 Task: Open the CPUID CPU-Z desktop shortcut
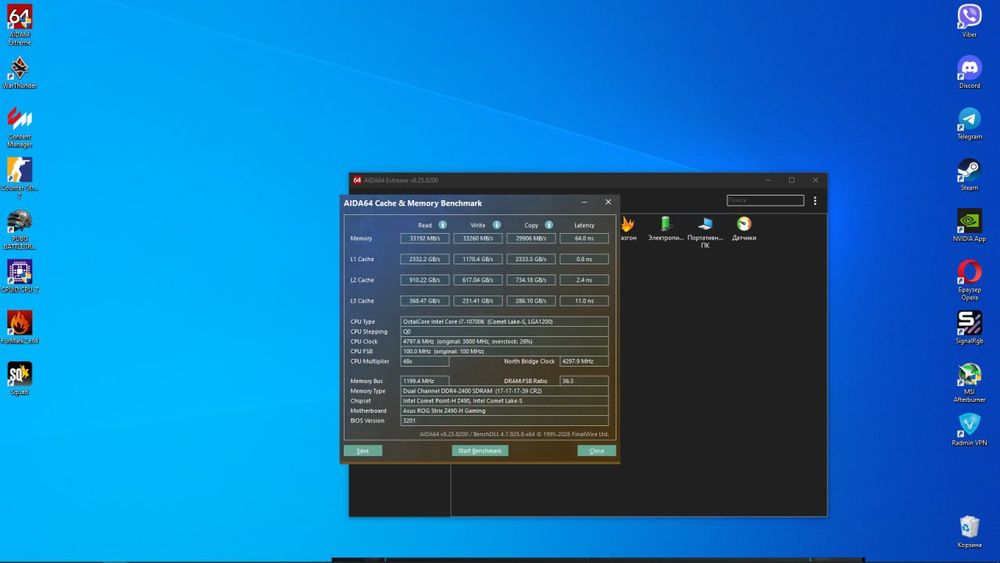click(x=20, y=276)
